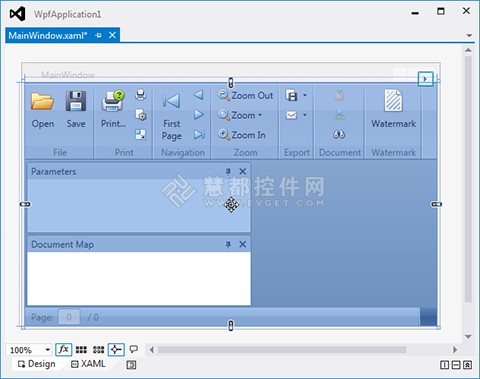Toggle the snap grid display
Image resolution: width=480 pixels, height=379 pixels.
(81, 350)
